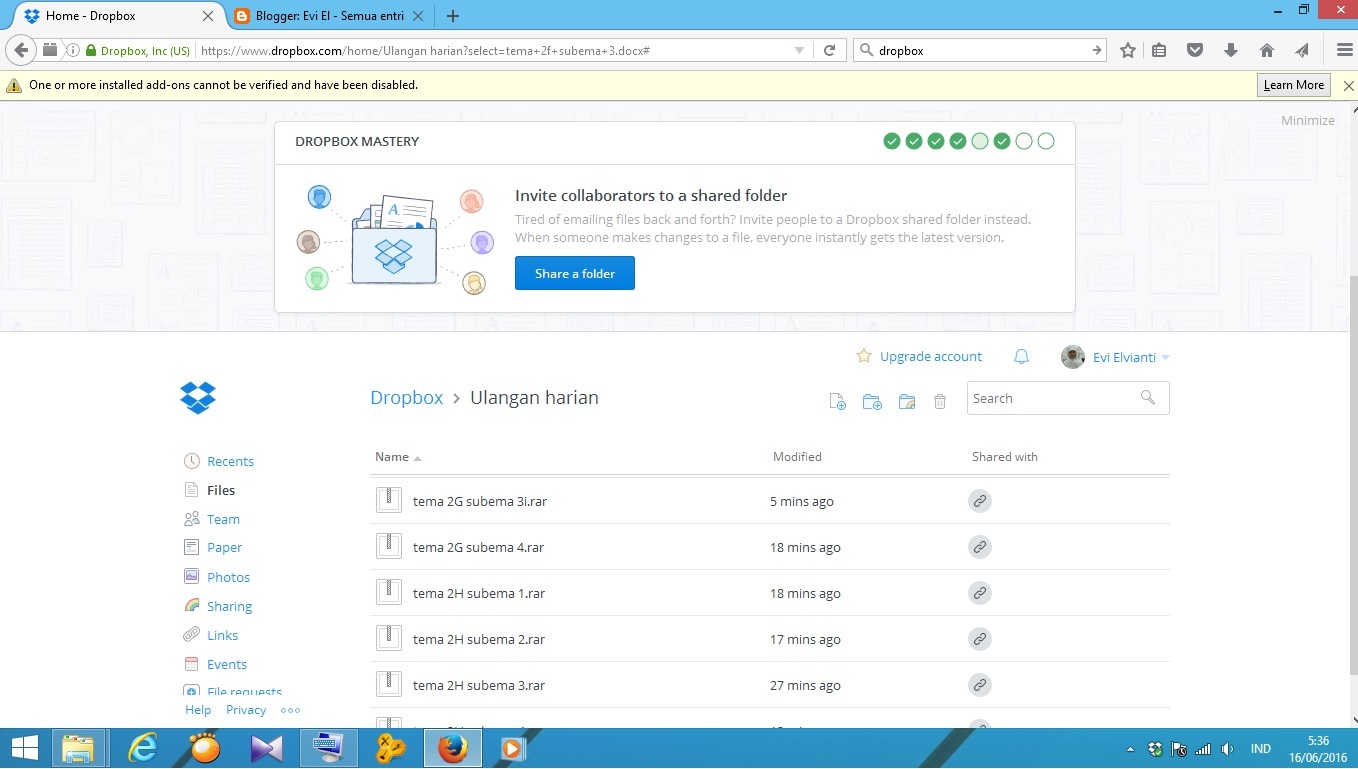Click the Firefox send tab icon

1302,50
